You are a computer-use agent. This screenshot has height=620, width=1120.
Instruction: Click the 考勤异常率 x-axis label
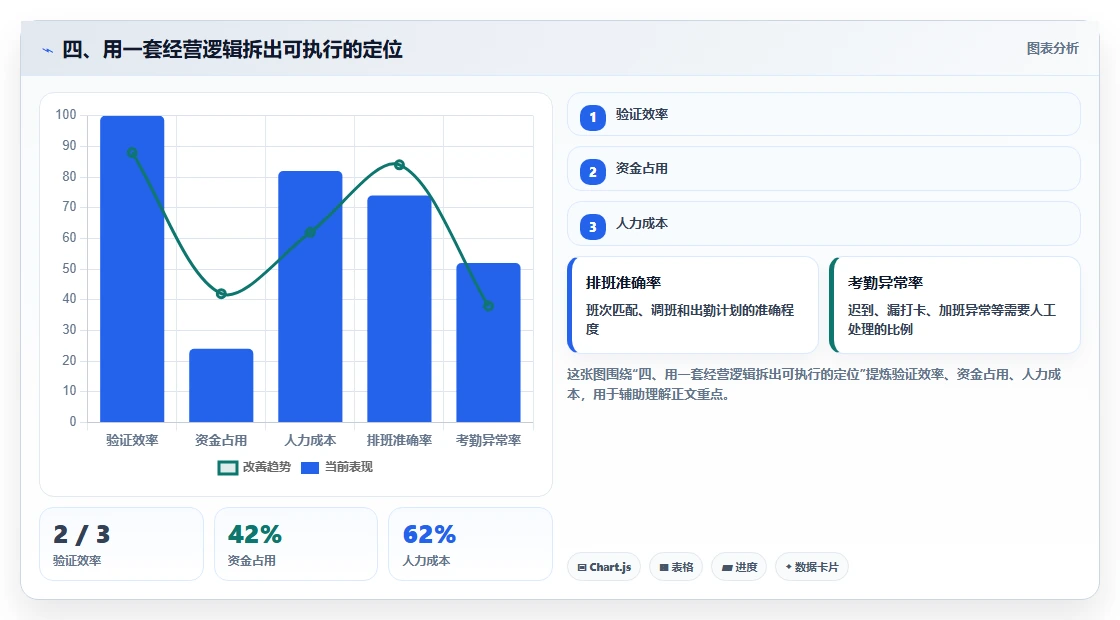489,440
